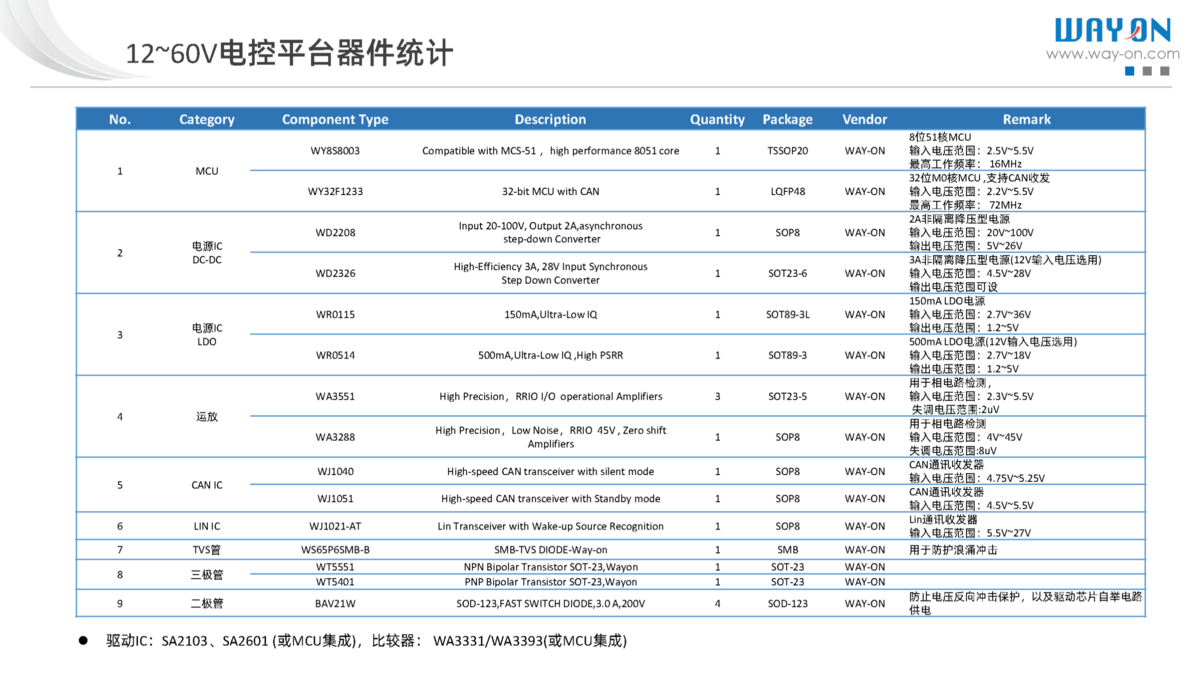Click the Category column header
This screenshot has width=1200, height=675.
207,119
